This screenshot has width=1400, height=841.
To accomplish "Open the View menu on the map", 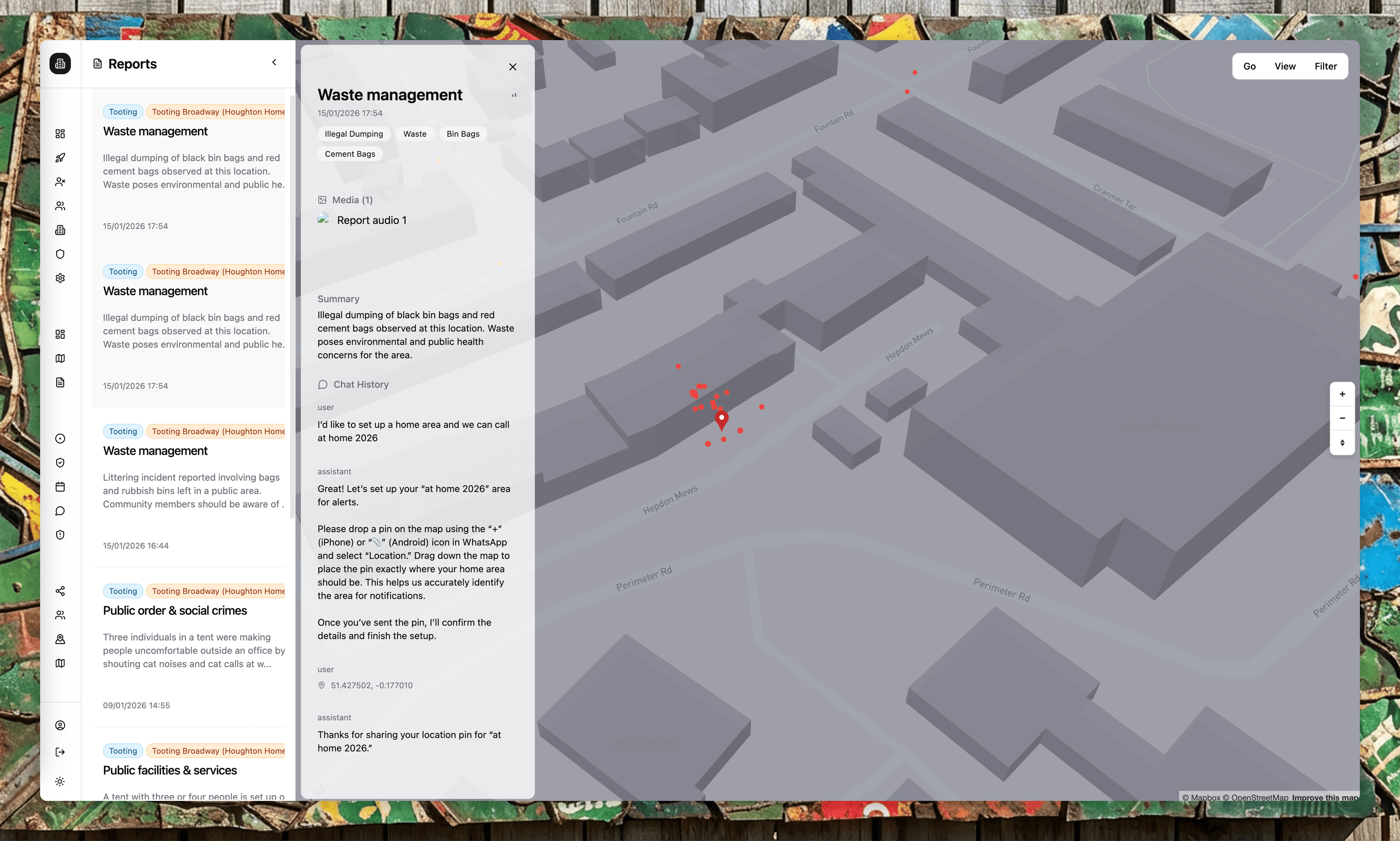I will 1285,66.
